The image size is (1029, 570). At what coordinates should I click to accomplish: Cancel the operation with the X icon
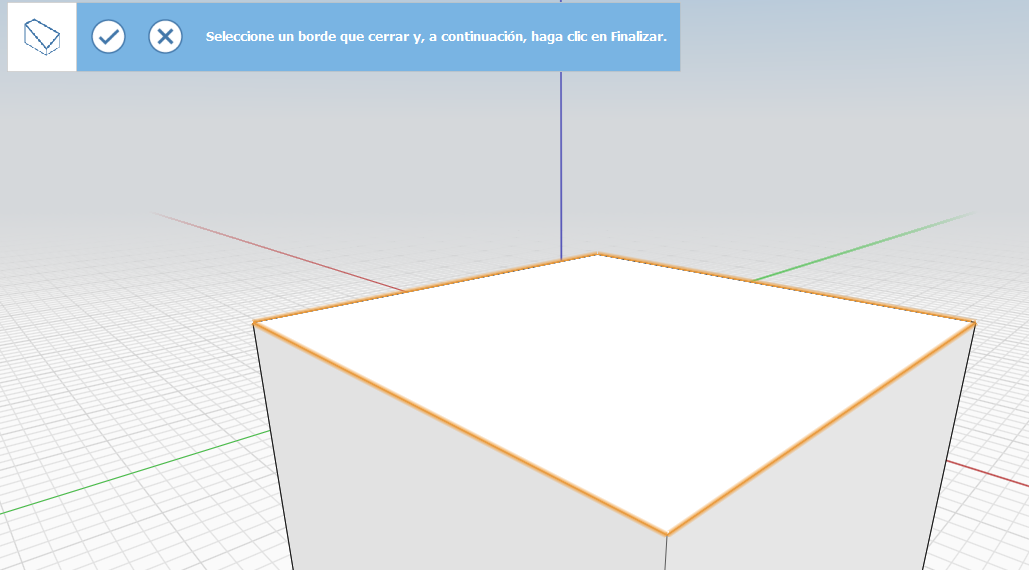(165, 37)
